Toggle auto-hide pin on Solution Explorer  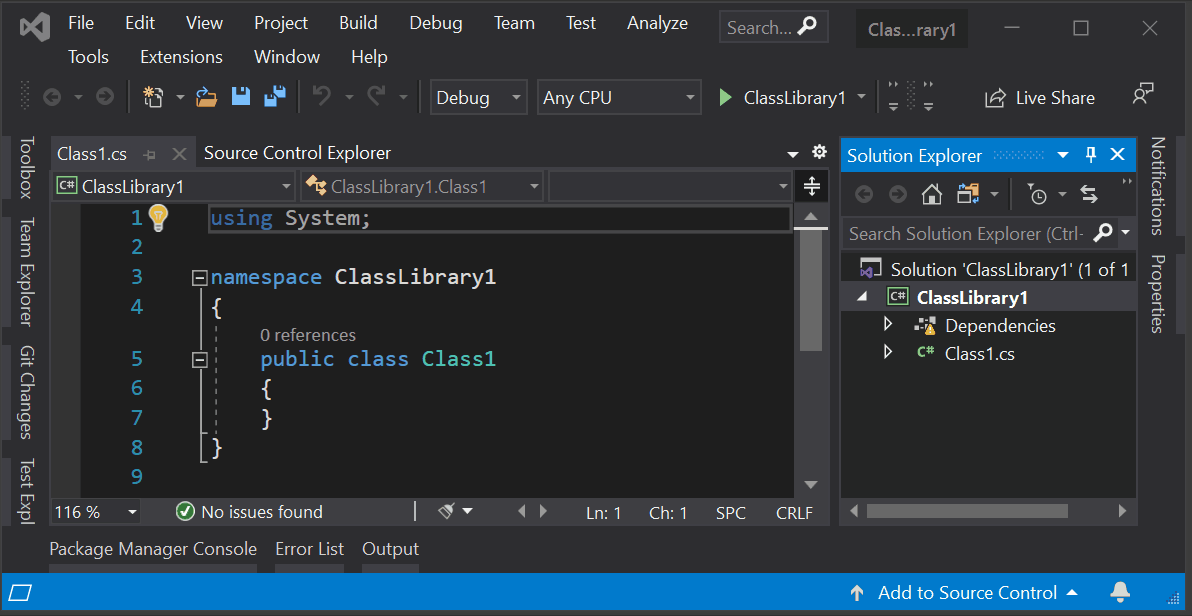tap(1091, 155)
